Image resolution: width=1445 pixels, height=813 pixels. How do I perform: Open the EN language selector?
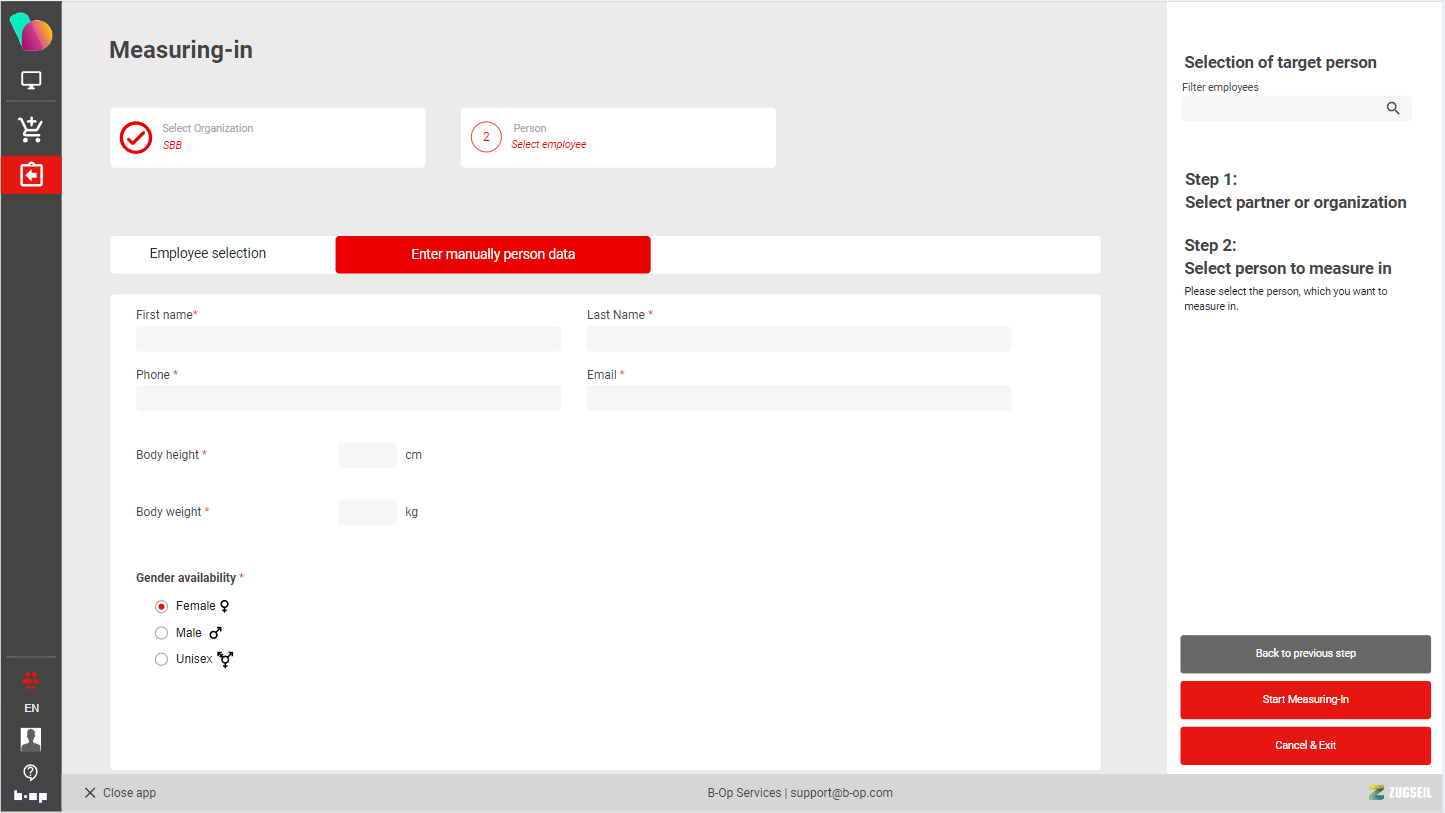[31, 708]
